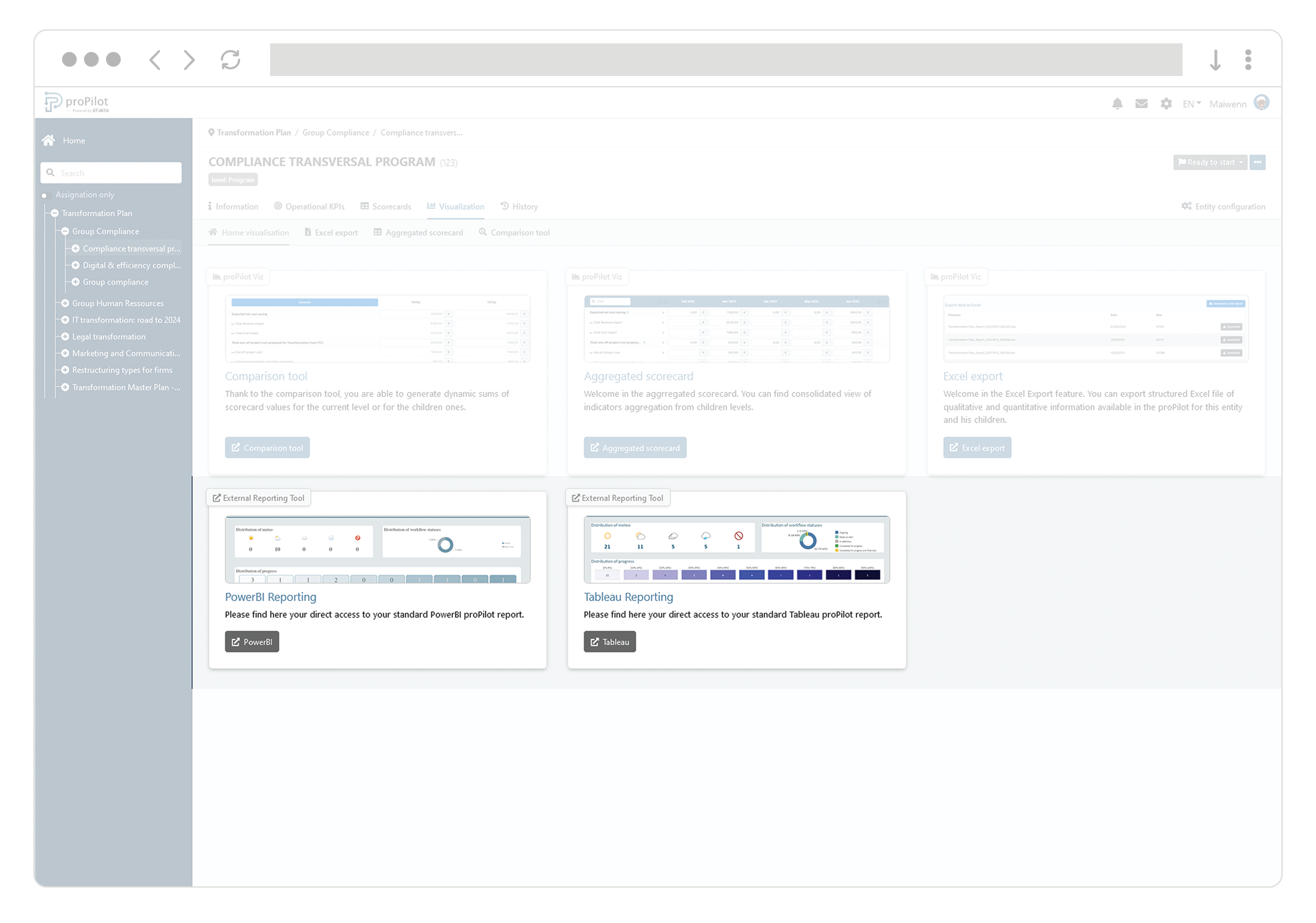Screen dimensions: 1316x923
Task: Open the messages envelope icon
Action: tap(1141, 103)
